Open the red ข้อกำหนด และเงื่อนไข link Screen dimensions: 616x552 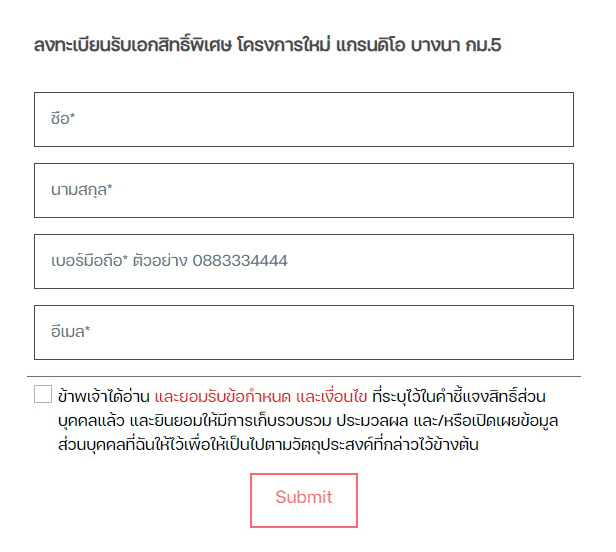click(262, 395)
